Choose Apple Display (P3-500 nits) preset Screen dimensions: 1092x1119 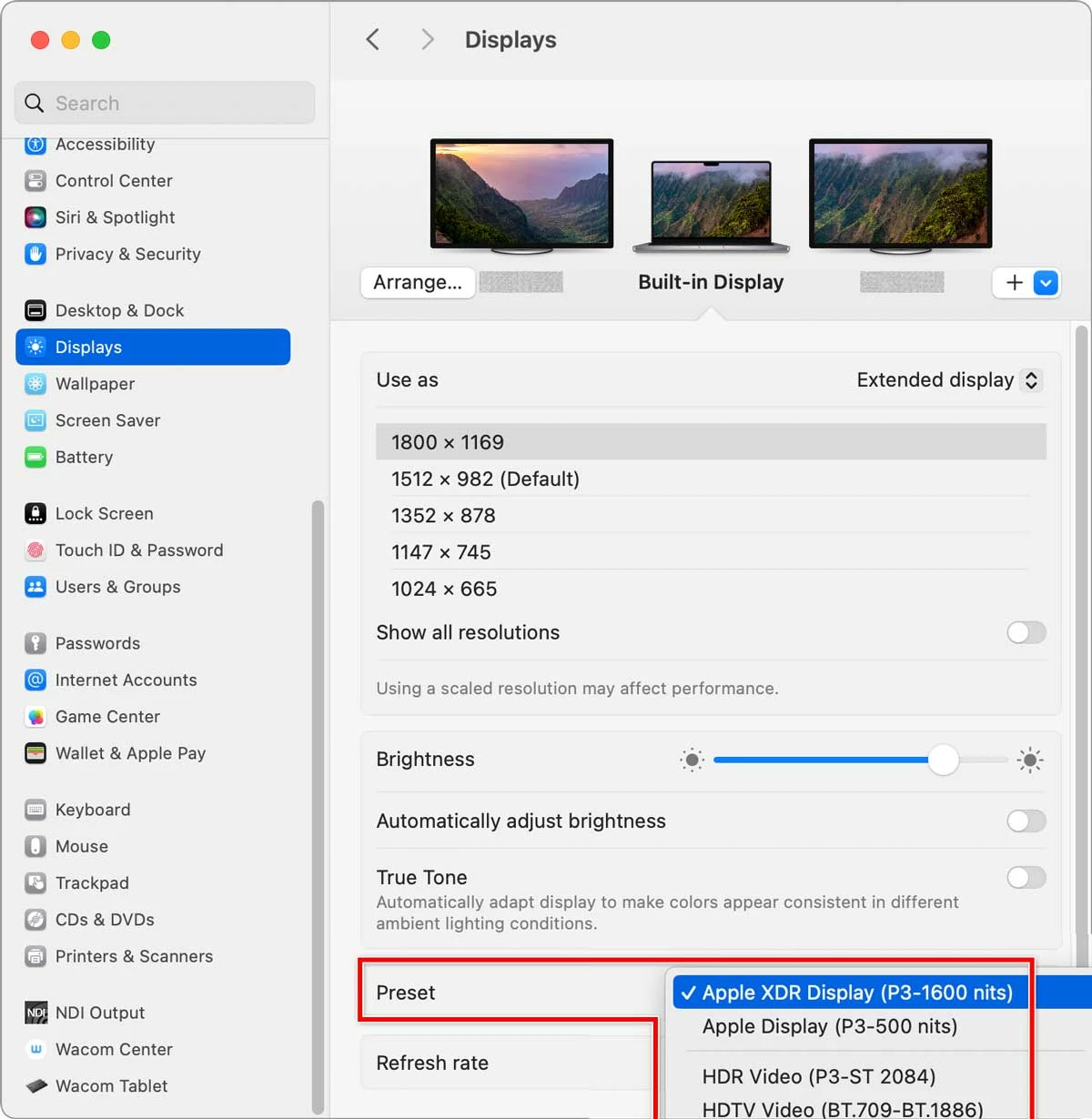point(829,1026)
